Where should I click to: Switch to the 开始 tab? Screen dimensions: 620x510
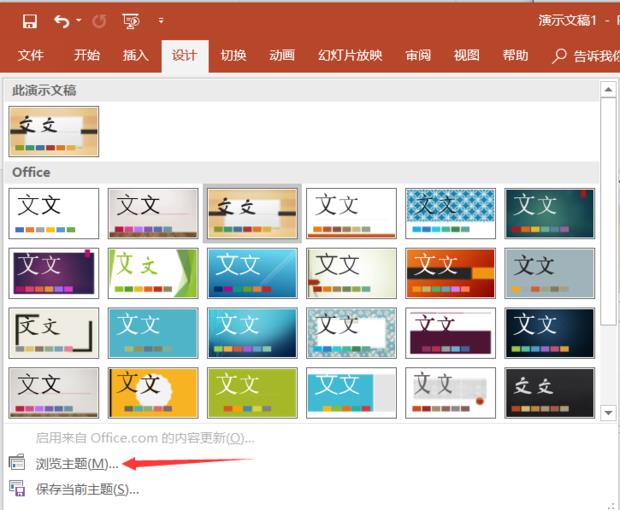pos(87,55)
